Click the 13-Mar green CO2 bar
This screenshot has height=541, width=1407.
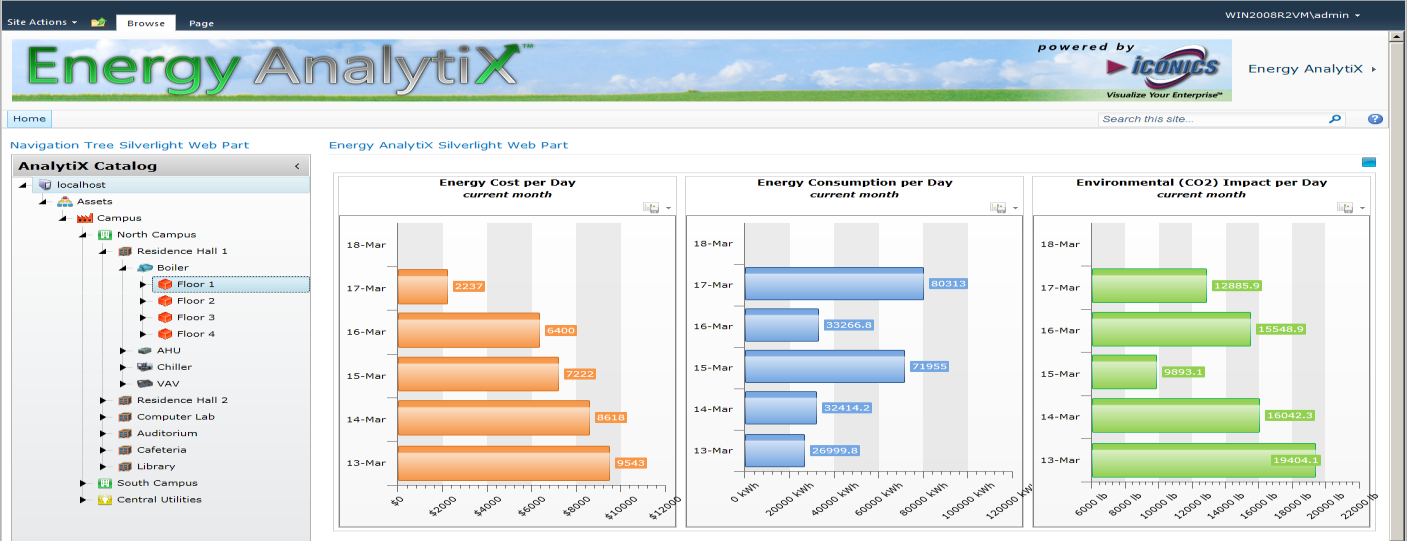(x=1203, y=461)
